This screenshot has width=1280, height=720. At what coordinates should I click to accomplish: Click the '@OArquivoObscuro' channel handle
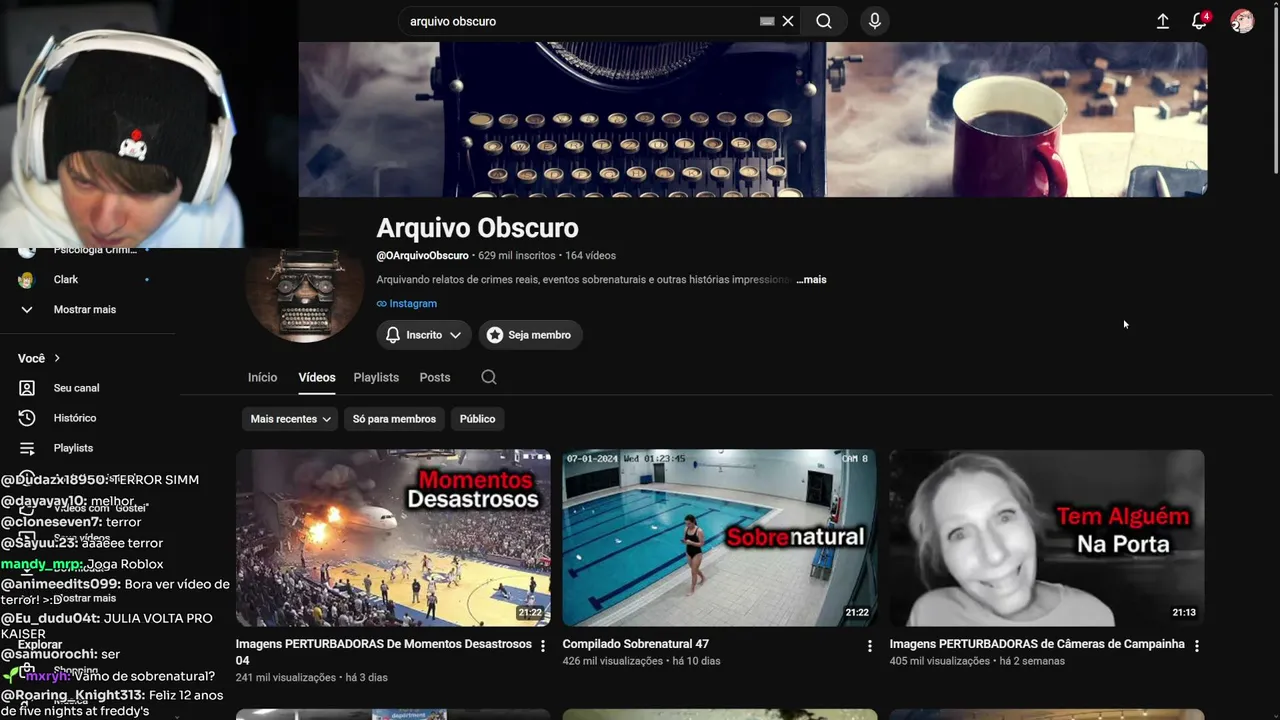click(x=422, y=256)
